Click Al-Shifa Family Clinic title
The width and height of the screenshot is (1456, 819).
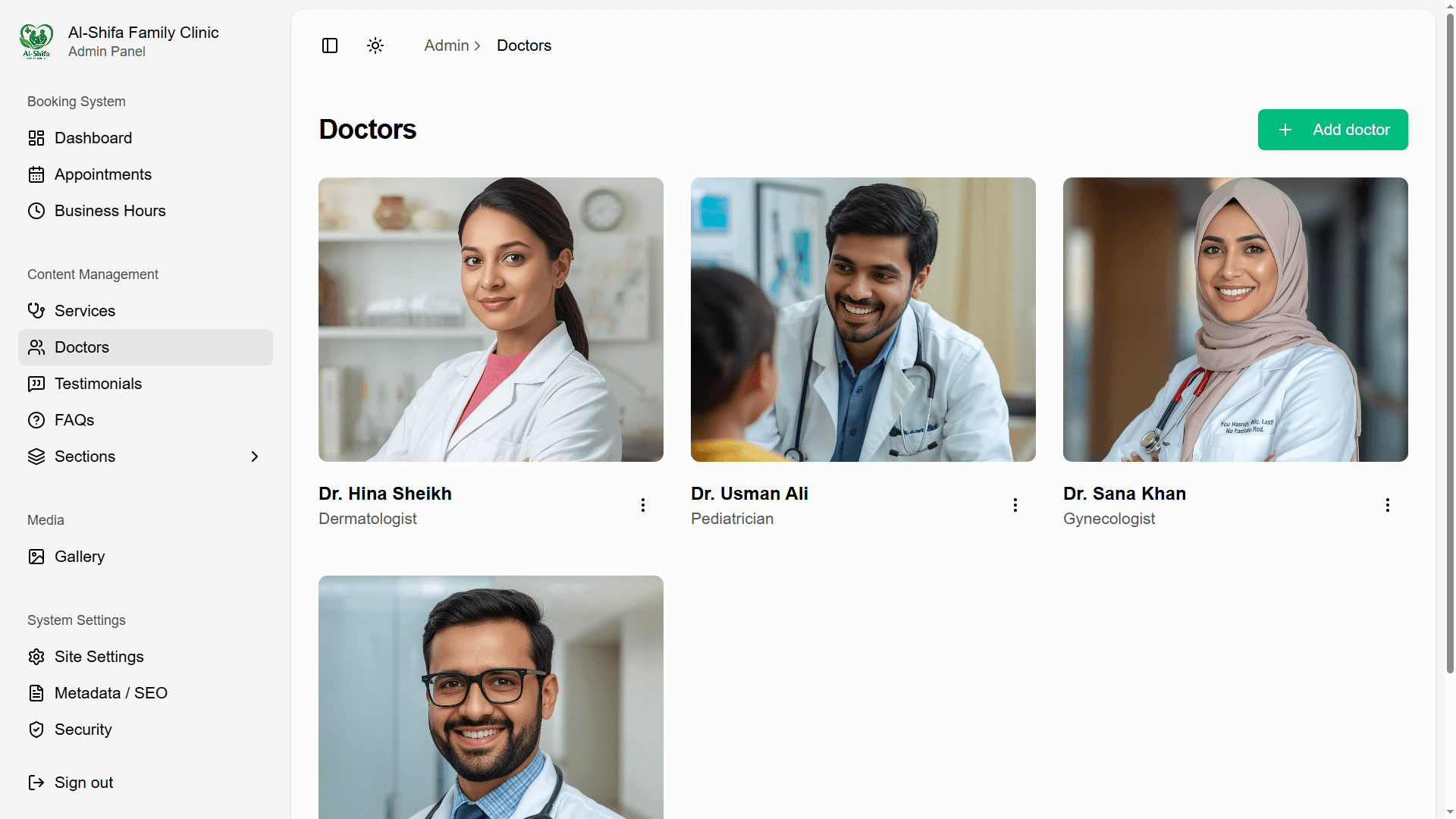143,33
